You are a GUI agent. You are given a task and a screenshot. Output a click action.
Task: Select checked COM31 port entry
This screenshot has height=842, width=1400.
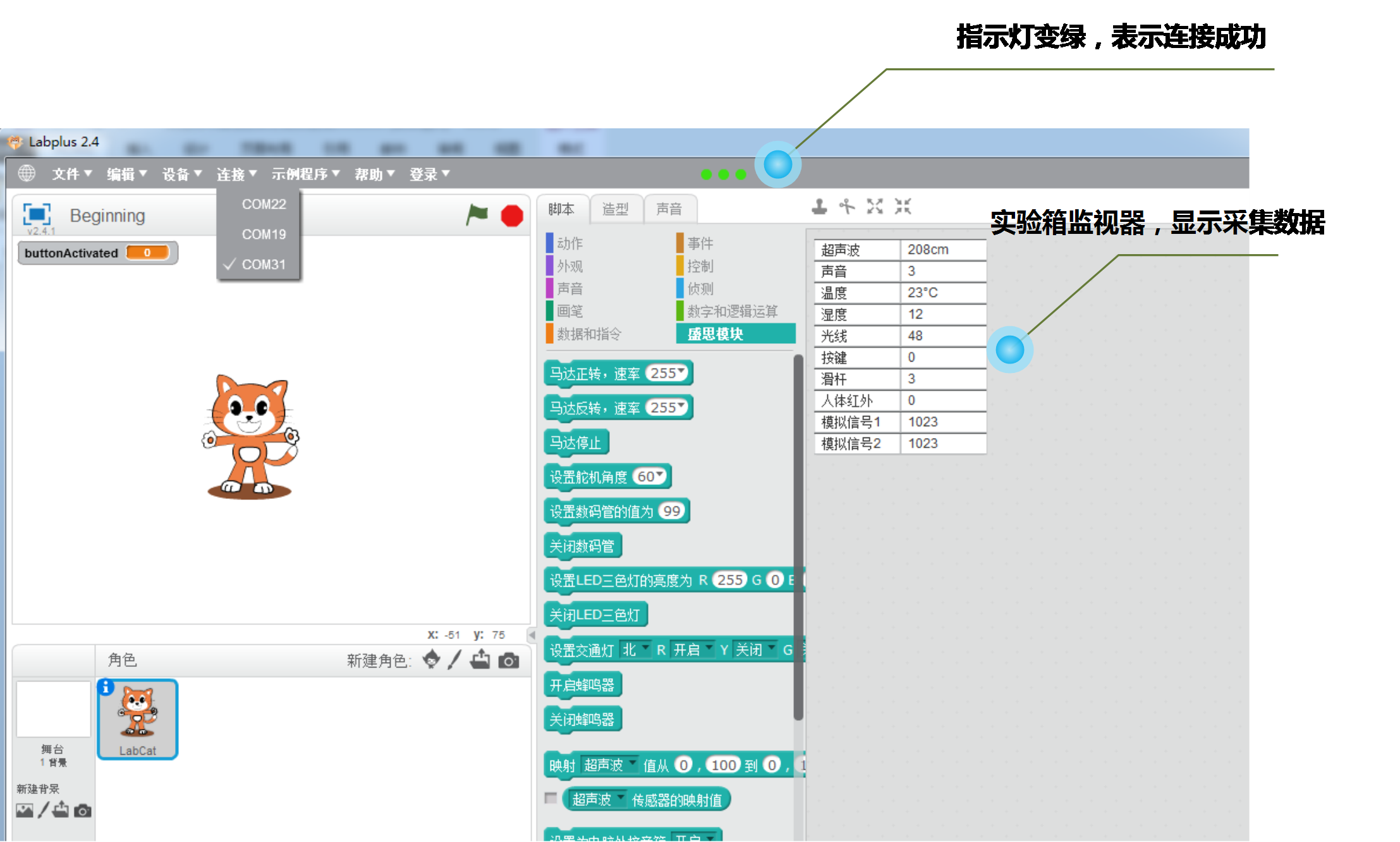[258, 264]
